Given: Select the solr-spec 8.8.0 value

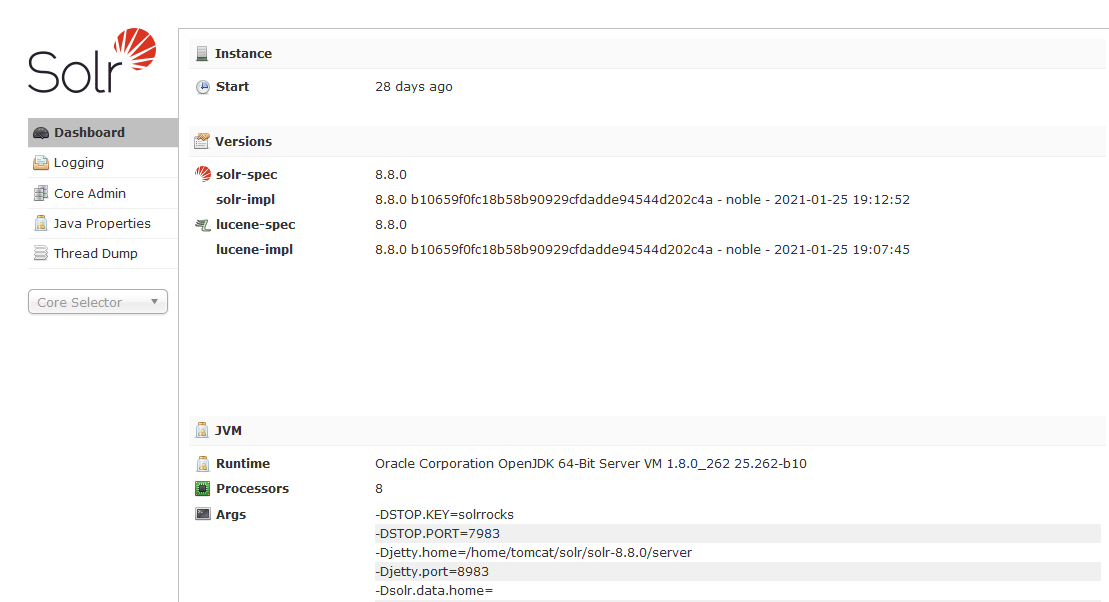Looking at the screenshot, I should pyautogui.click(x=391, y=175).
